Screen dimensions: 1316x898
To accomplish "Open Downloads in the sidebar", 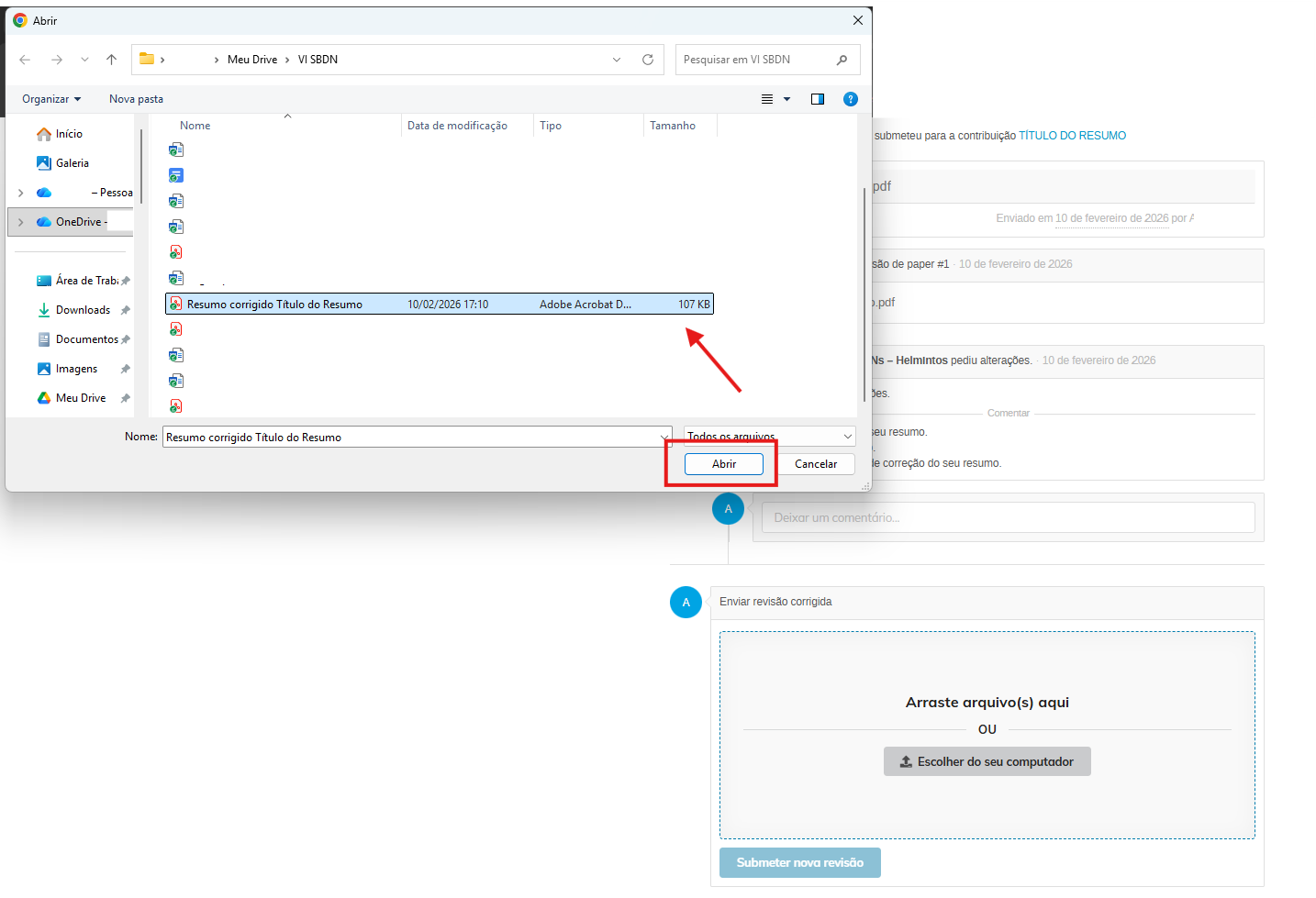I will (83, 310).
